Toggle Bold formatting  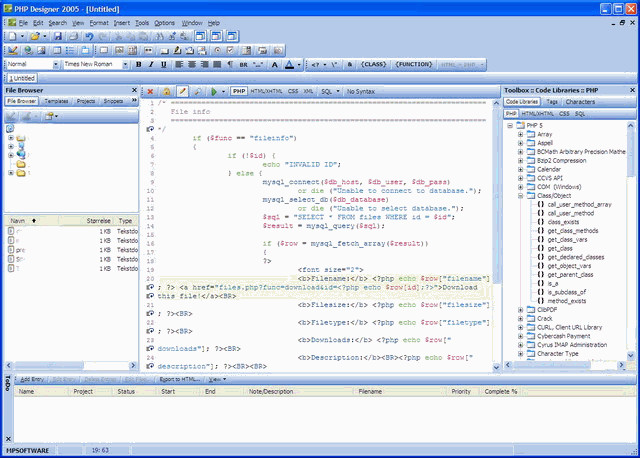pyautogui.click(x=138, y=64)
